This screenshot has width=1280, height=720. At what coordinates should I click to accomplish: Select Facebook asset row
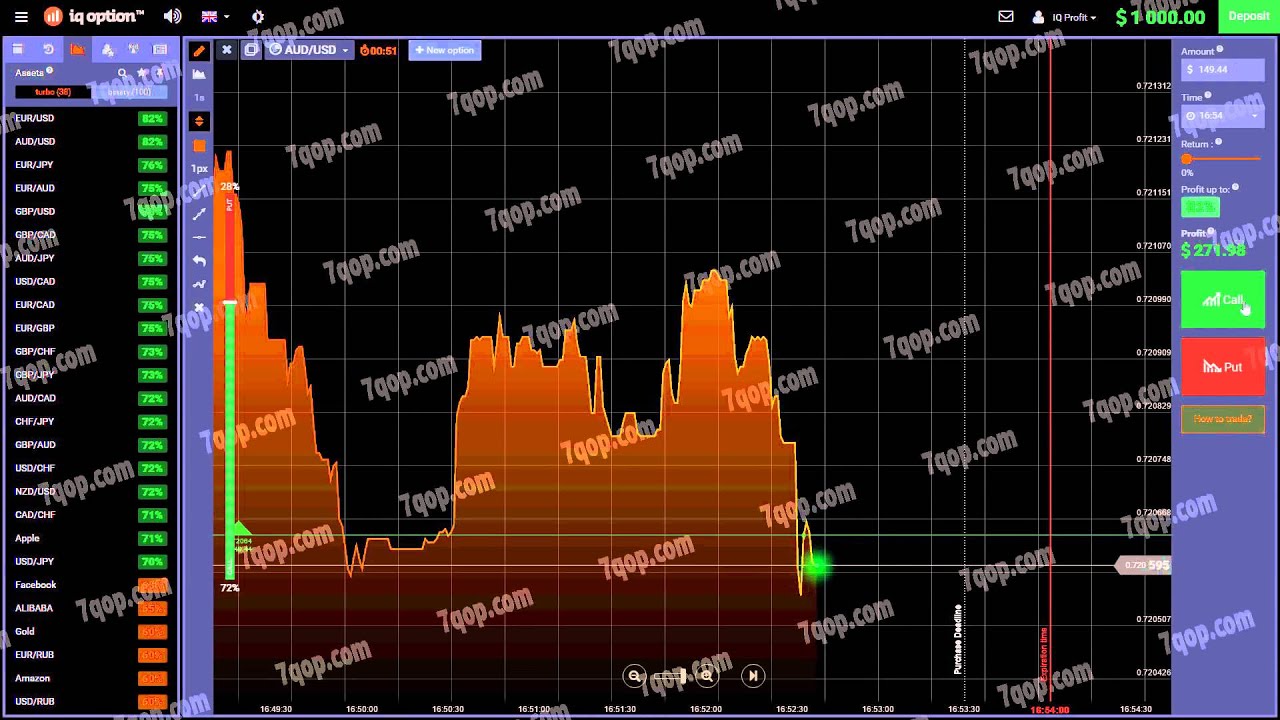(x=90, y=585)
